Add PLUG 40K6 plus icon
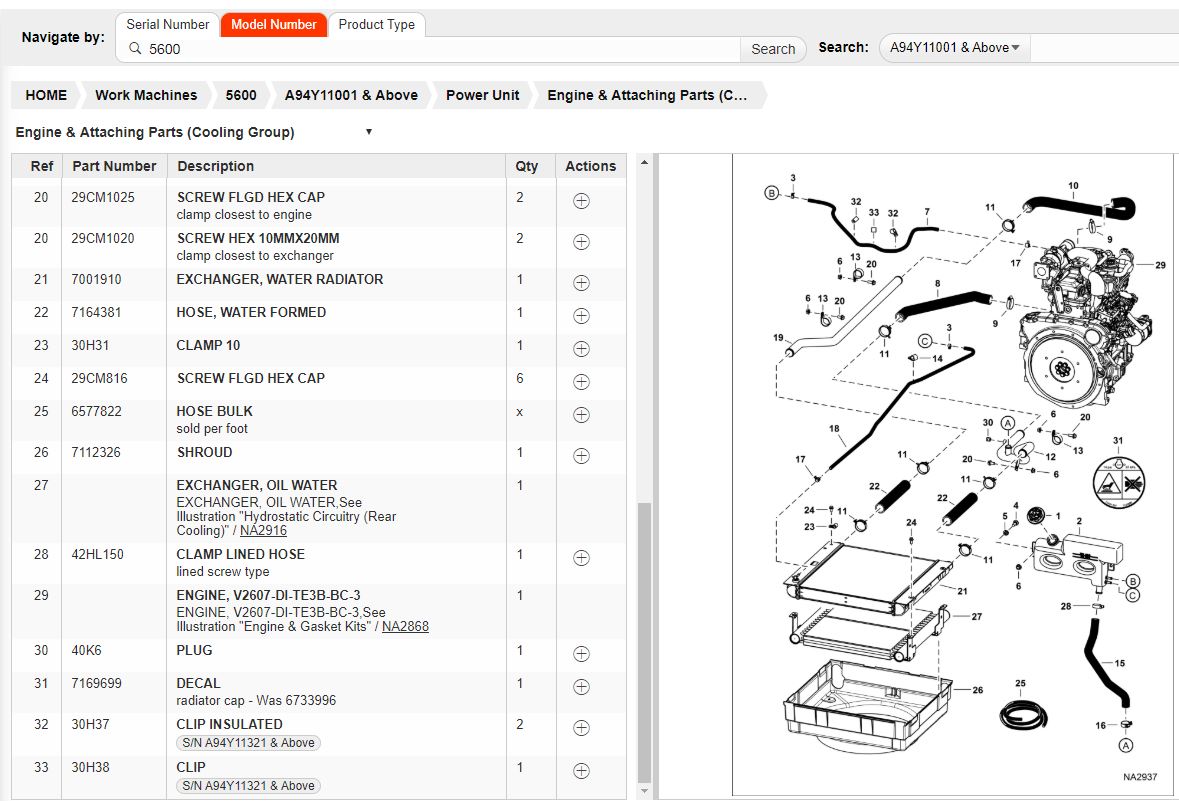The image size is (1179, 801). coord(581,654)
